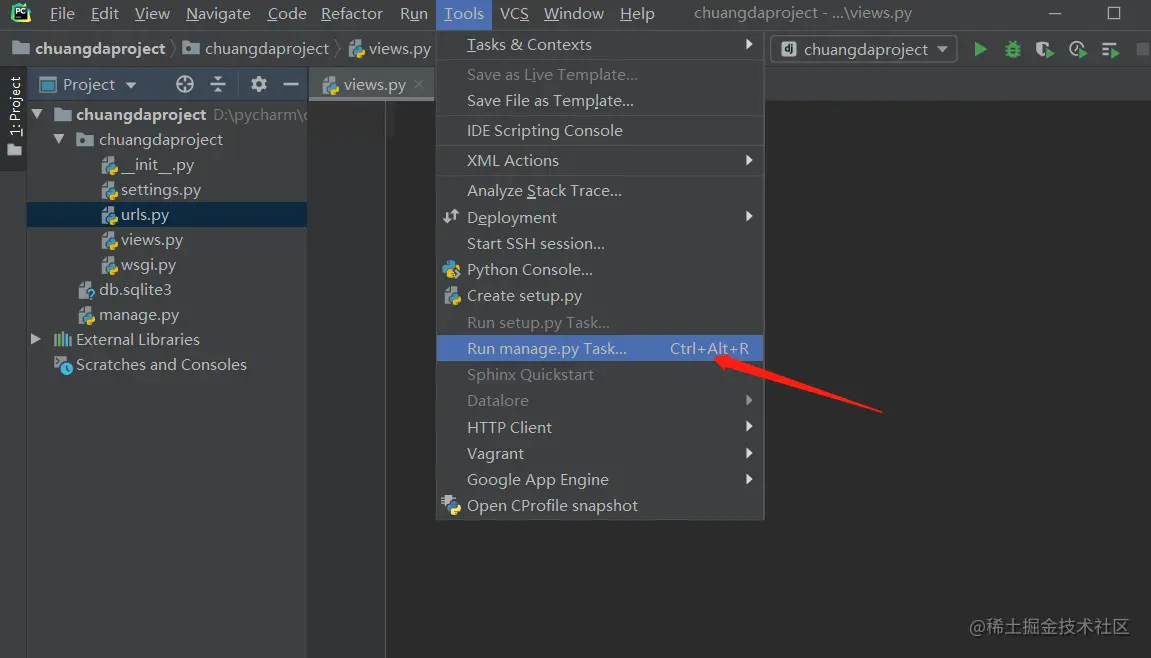Click the Profile run icon
This screenshot has width=1151, height=658.
[x=1078, y=49]
